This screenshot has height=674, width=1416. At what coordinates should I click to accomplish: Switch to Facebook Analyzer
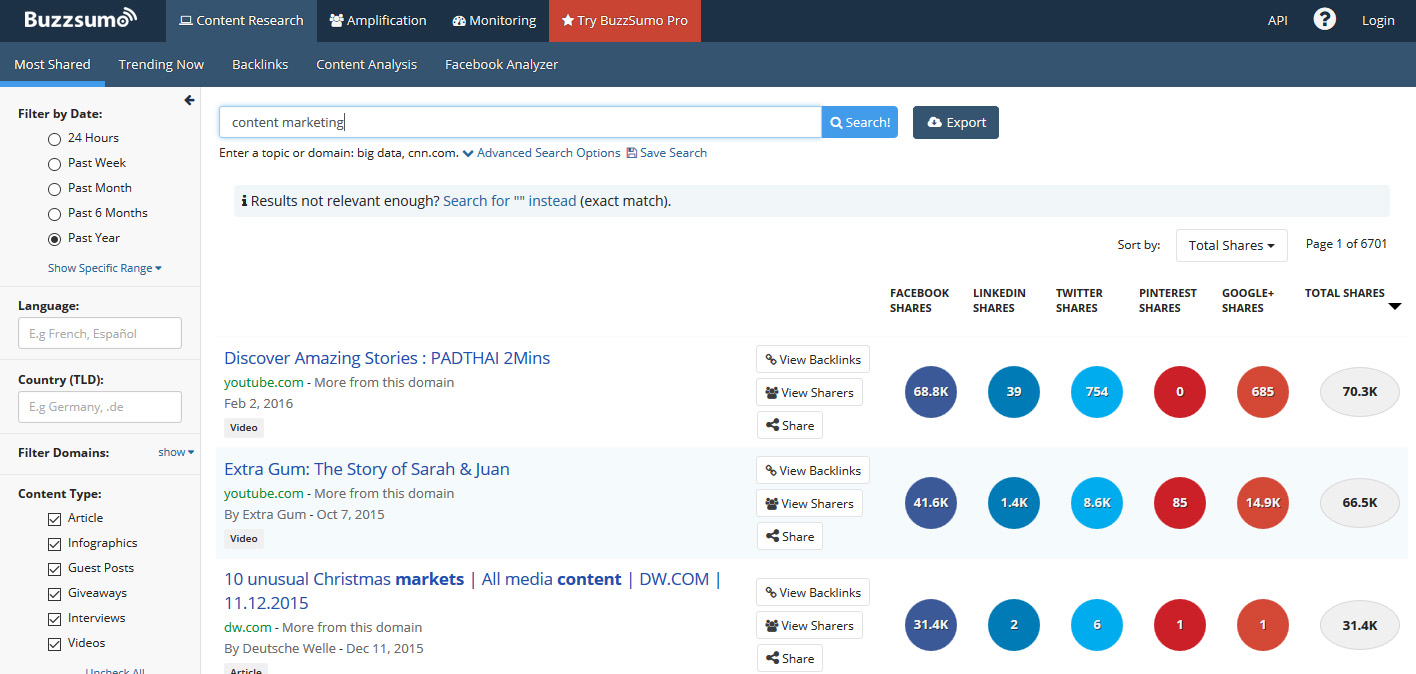[x=501, y=64]
